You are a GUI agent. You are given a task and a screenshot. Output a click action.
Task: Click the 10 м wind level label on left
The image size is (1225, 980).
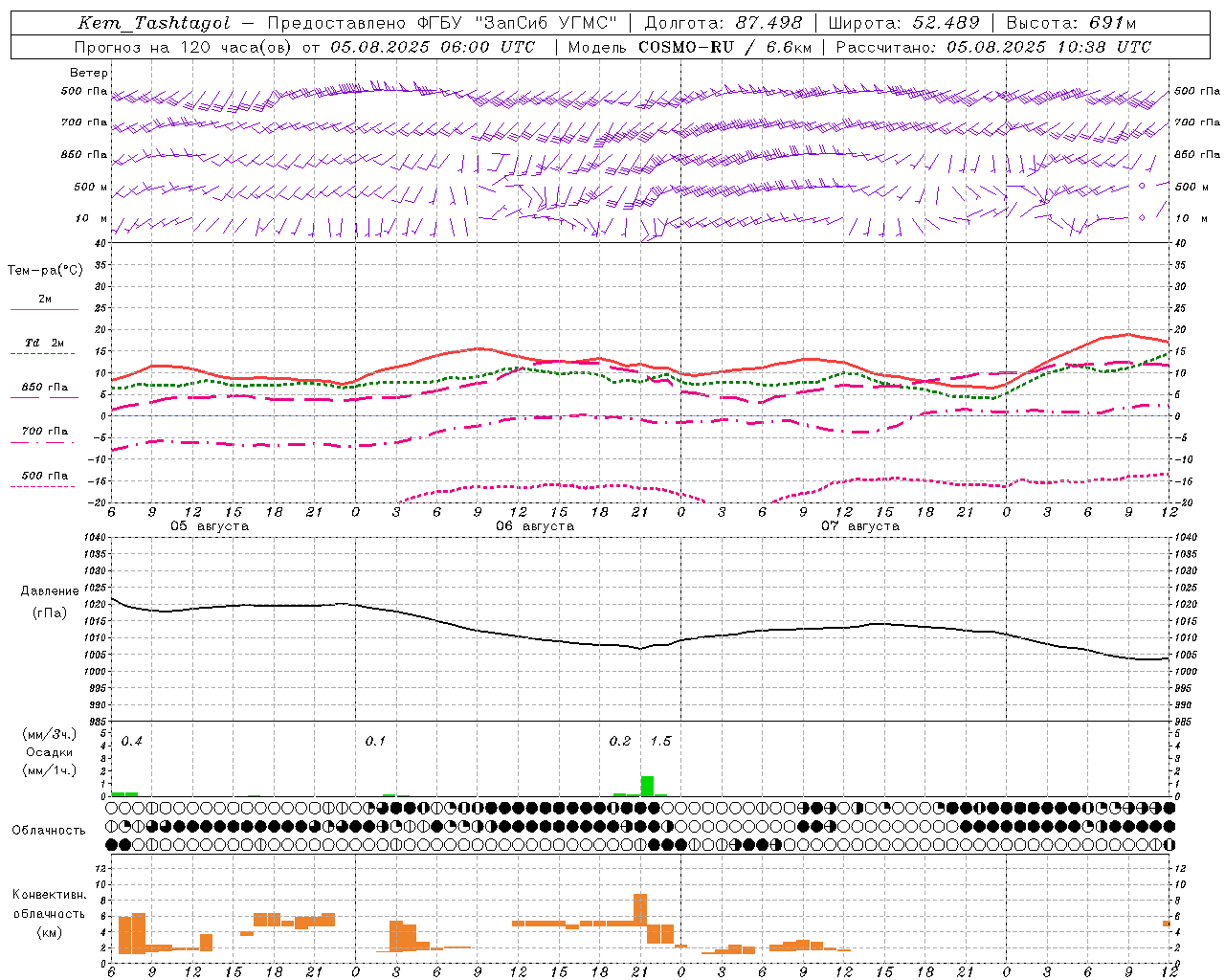point(92,219)
